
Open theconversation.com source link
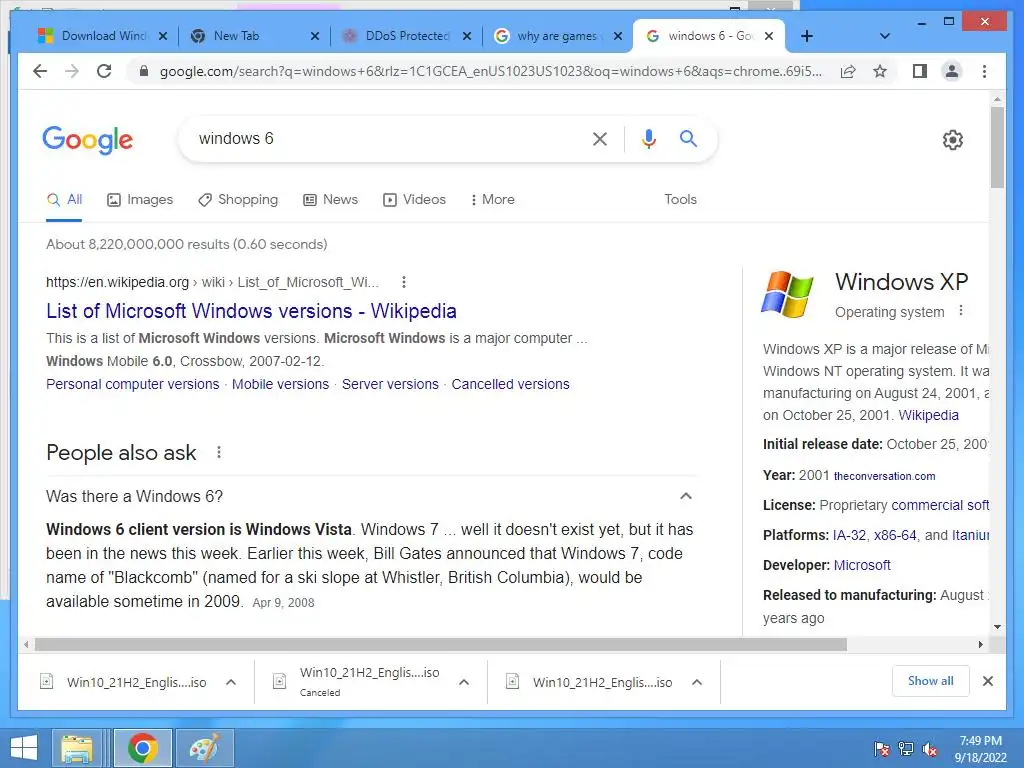tap(884, 476)
